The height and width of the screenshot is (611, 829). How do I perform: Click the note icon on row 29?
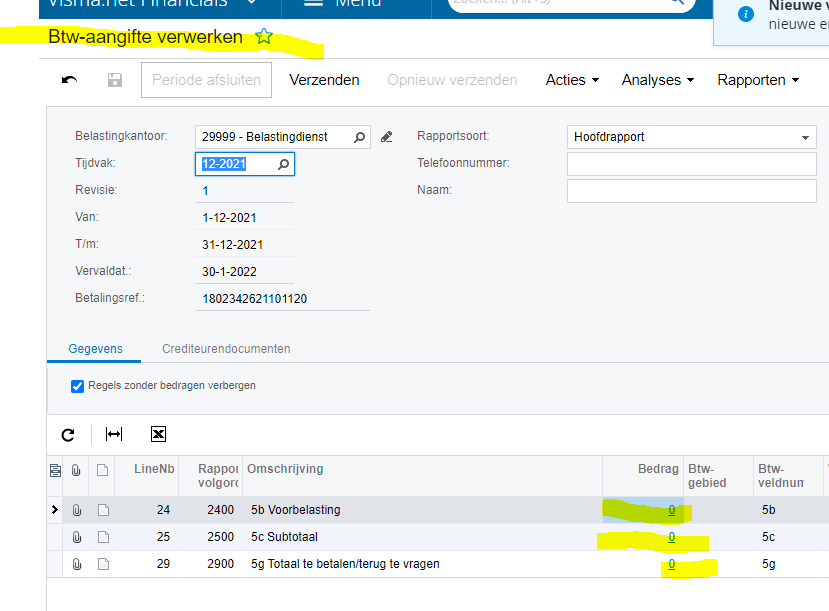pyautogui.click(x=104, y=564)
